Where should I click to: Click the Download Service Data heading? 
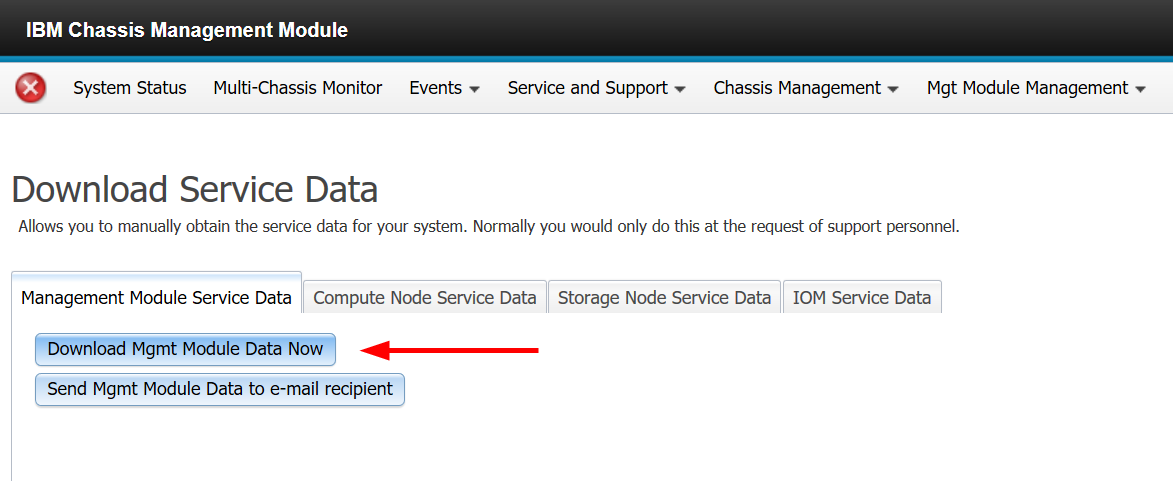click(x=195, y=189)
